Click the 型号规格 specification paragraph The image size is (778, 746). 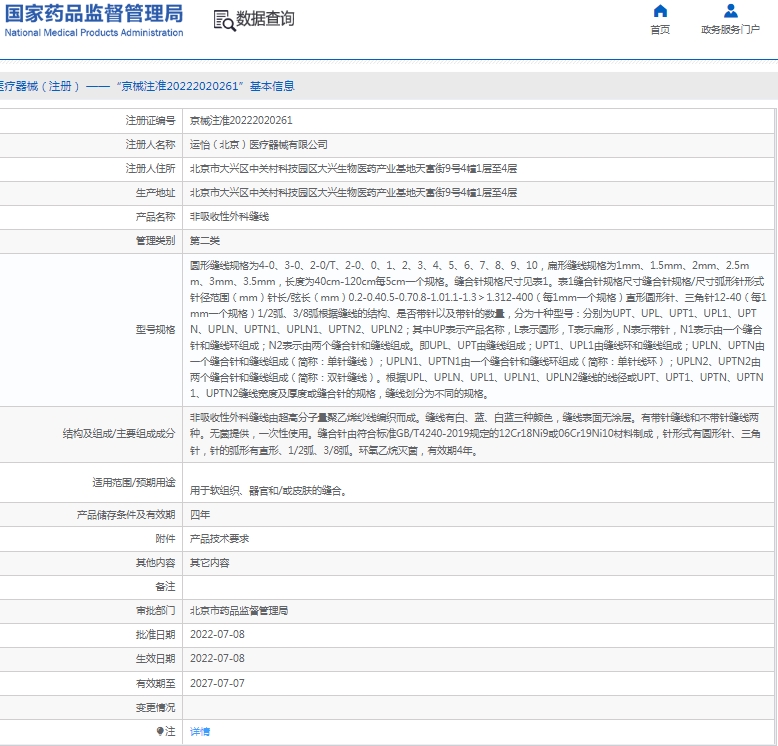pyautogui.click(x=478, y=329)
